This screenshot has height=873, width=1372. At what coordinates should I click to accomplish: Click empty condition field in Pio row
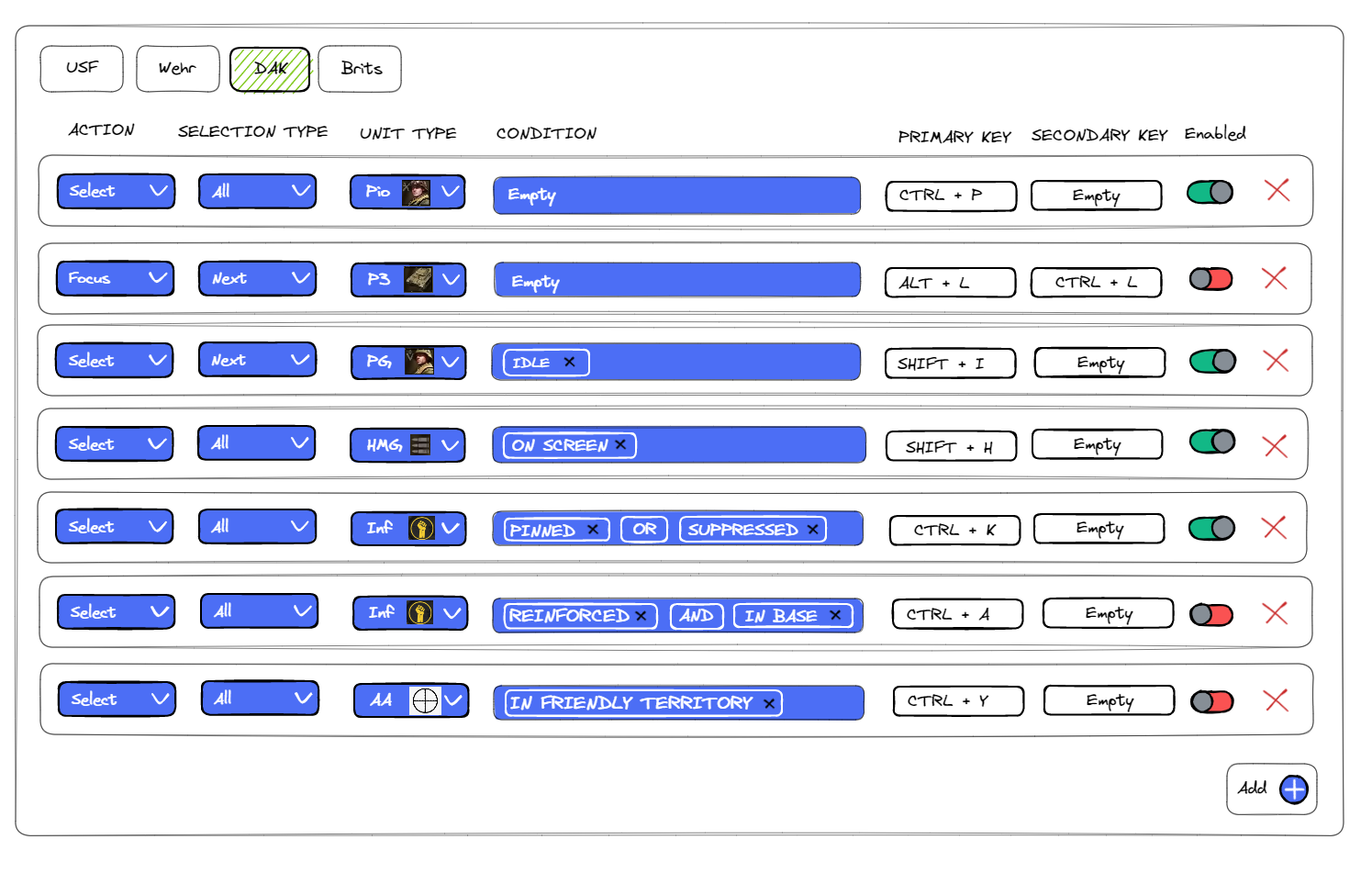click(x=676, y=196)
